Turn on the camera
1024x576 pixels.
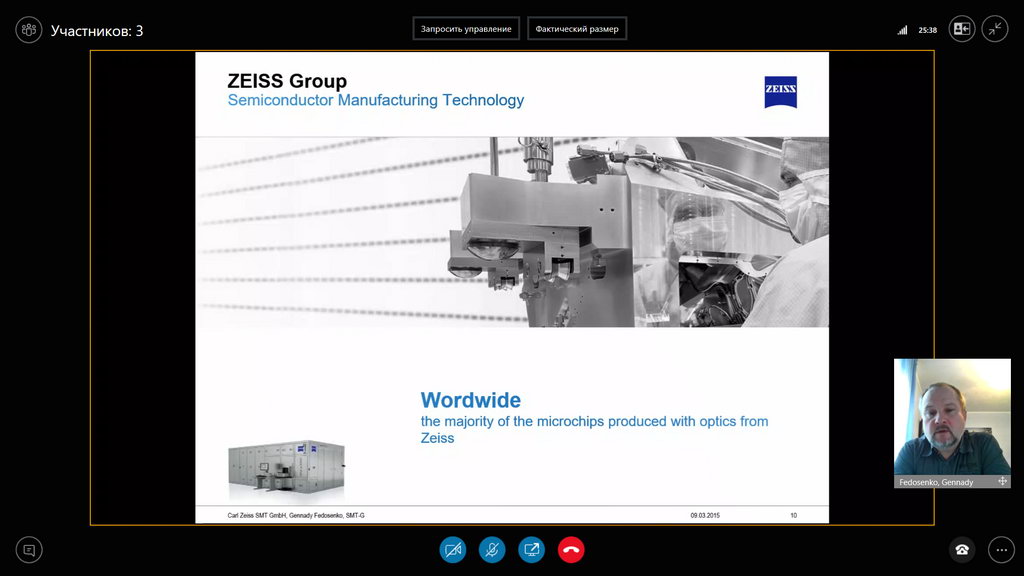pyautogui.click(x=453, y=549)
